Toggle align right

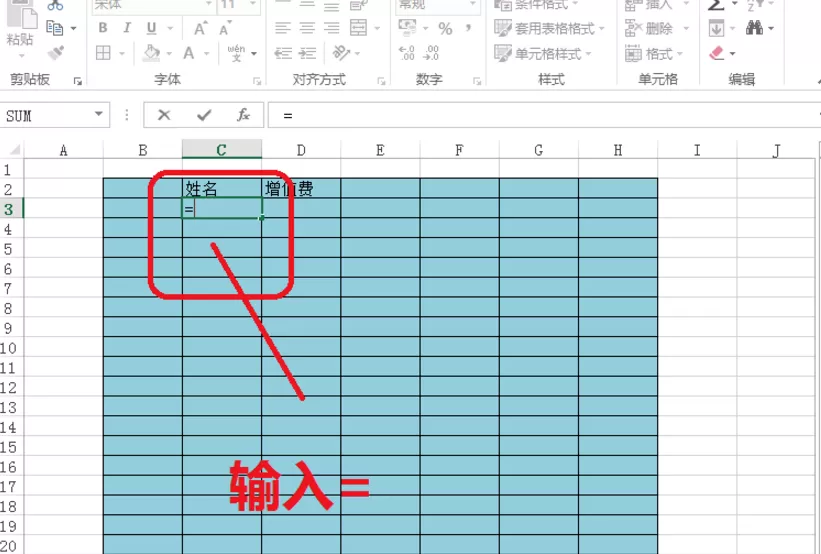point(331,28)
